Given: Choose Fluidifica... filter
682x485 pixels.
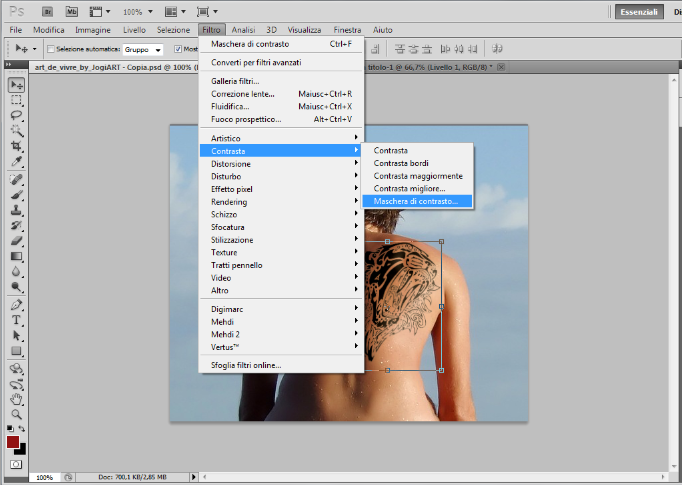Looking at the screenshot, I should [281, 107].
